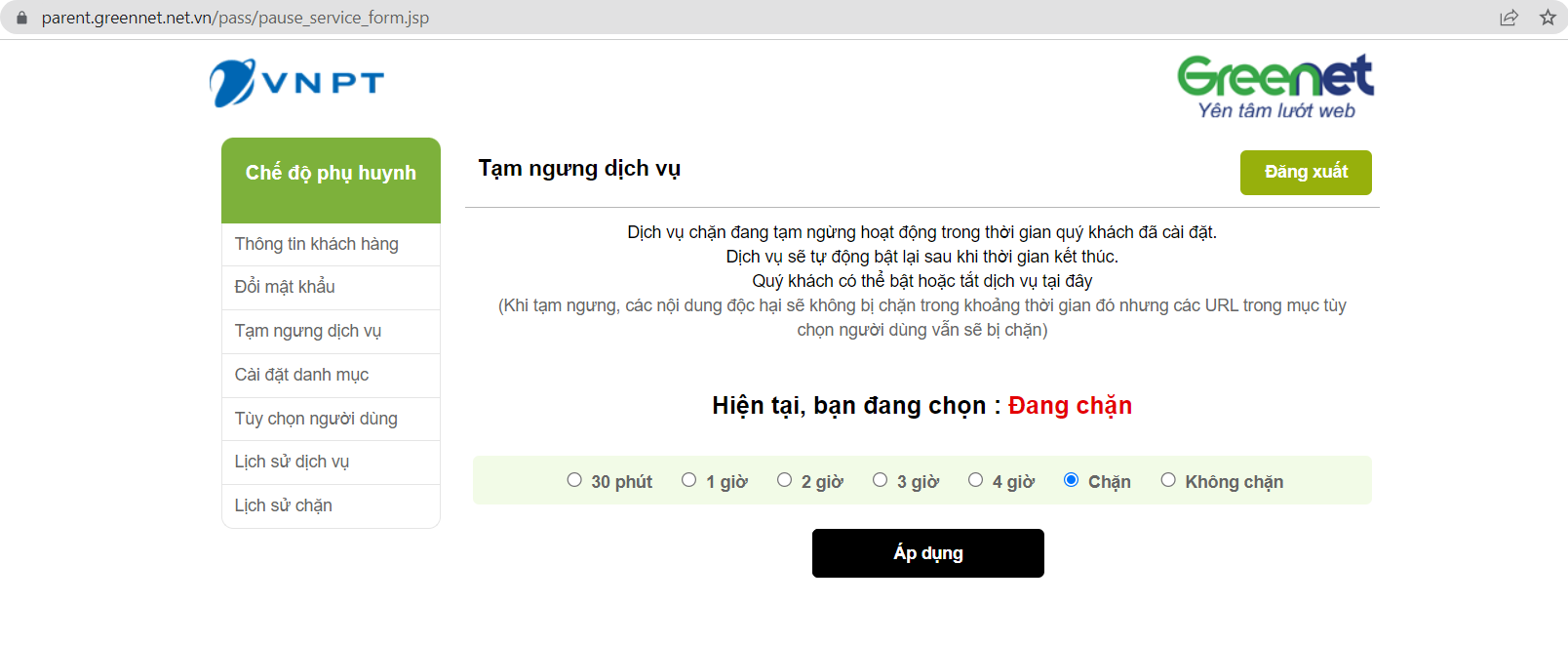Viewport: 1568px width, 645px height.
Task: Log out with the Đăng xuất button
Action: click(1306, 173)
